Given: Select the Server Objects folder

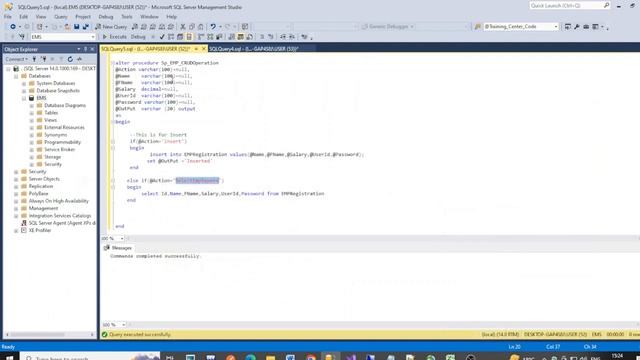Looking at the screenshot, I should click(44, 179).
